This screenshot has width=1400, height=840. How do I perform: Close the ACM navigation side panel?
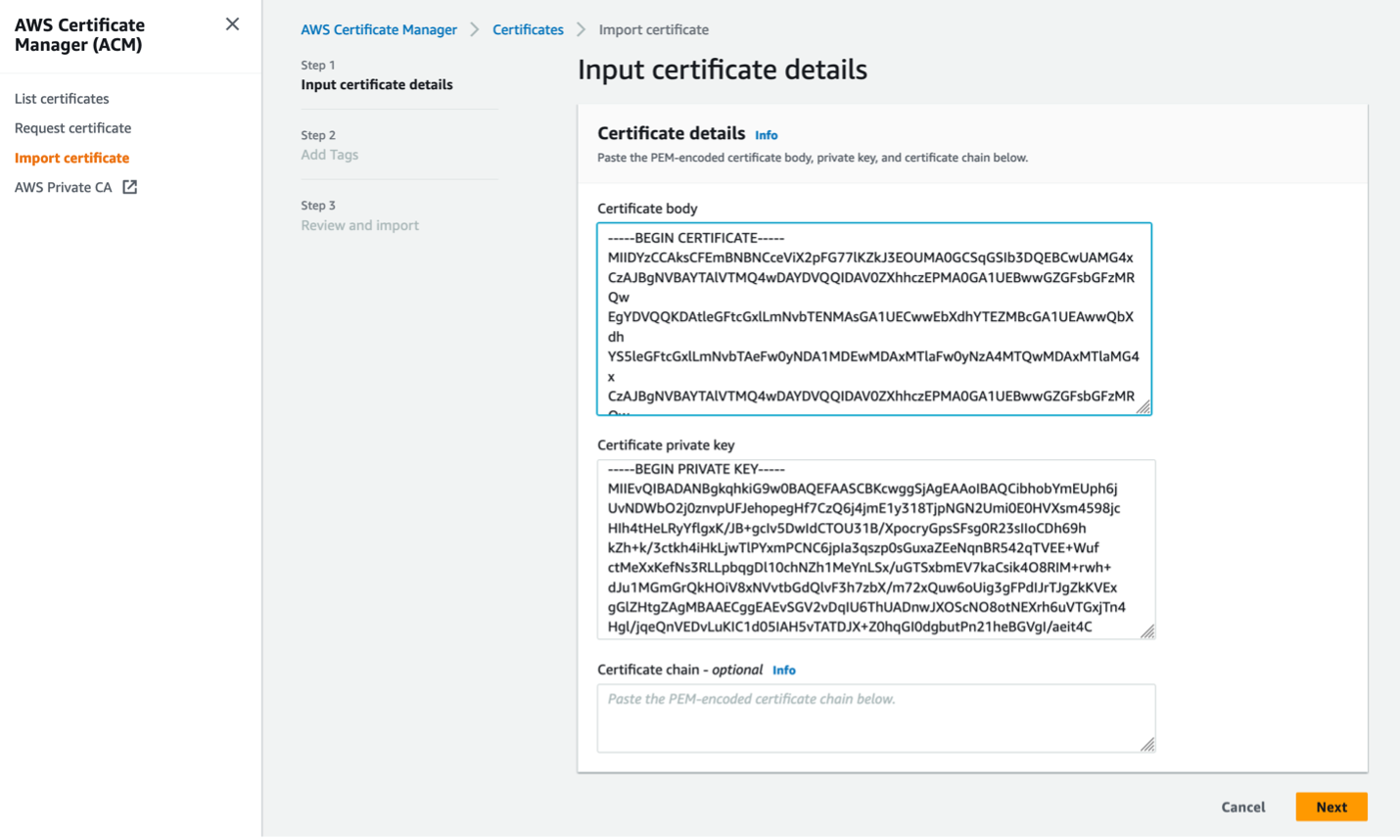click(x=232, y=24)
